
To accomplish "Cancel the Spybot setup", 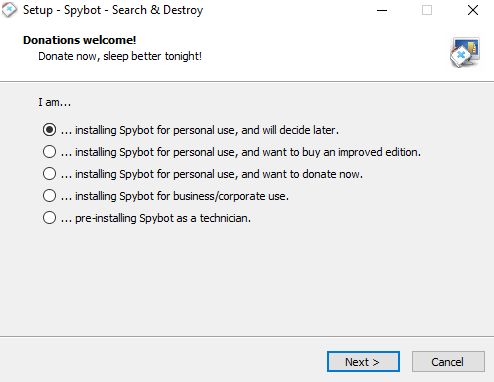I will point(448,362).
